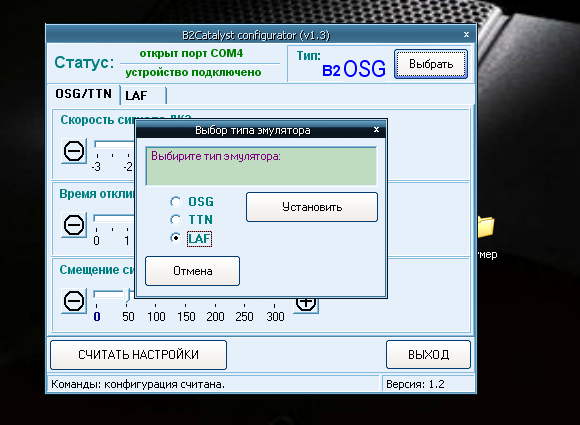Click the 300 tick label on Смещение scale
This screenshot has width=580, height=425.
275,317
